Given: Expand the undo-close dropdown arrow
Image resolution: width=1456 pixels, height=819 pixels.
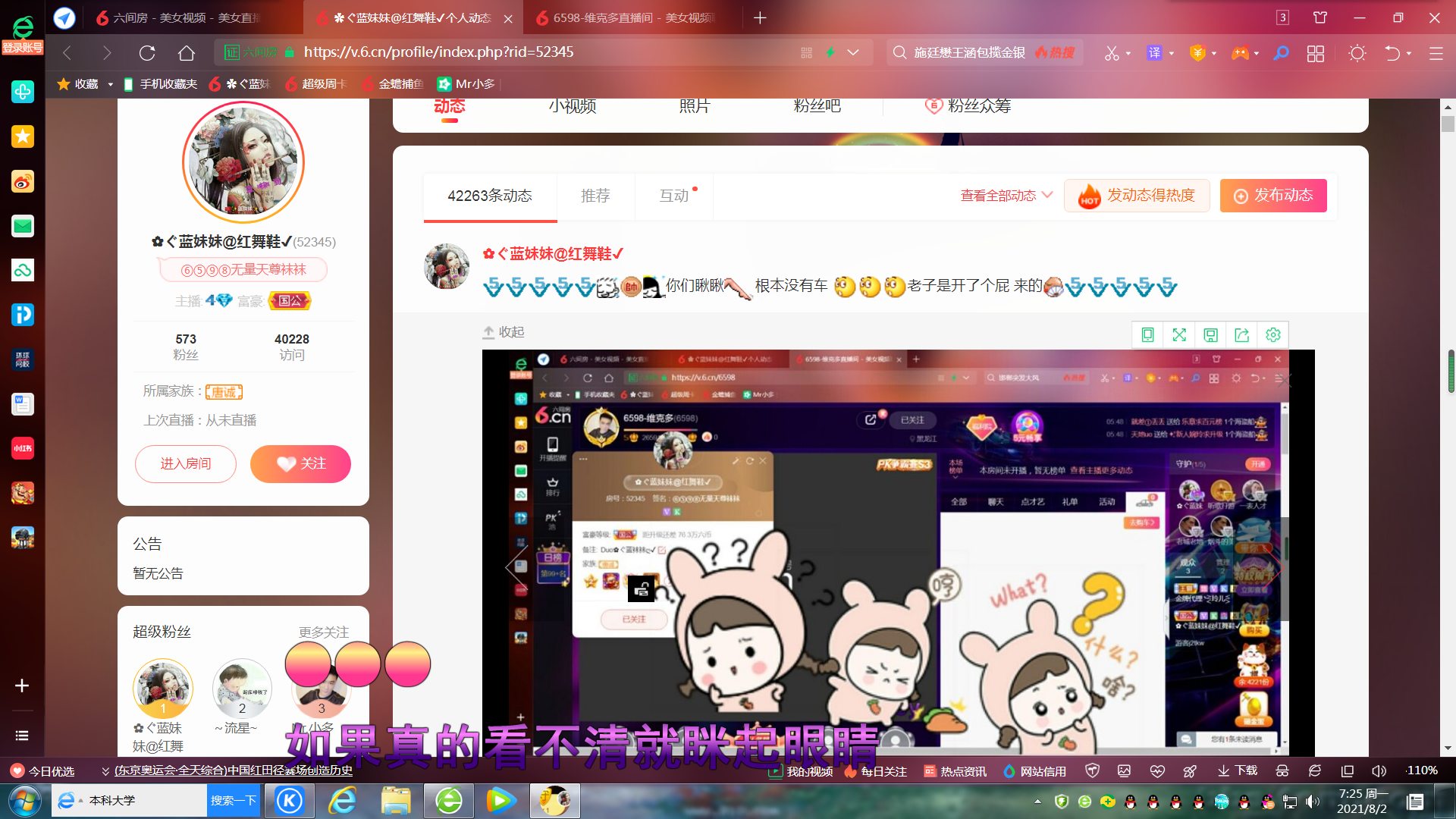Looking at the screenshot, I should click(x=1409, y=53).
